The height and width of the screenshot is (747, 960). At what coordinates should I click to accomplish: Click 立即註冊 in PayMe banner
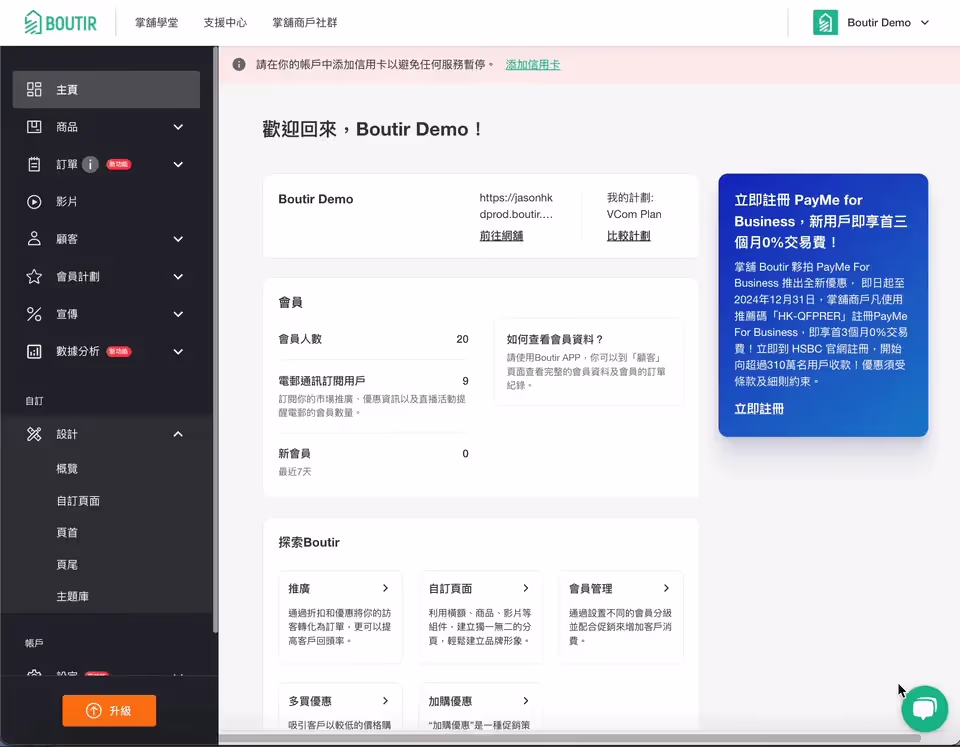[759, 409]
